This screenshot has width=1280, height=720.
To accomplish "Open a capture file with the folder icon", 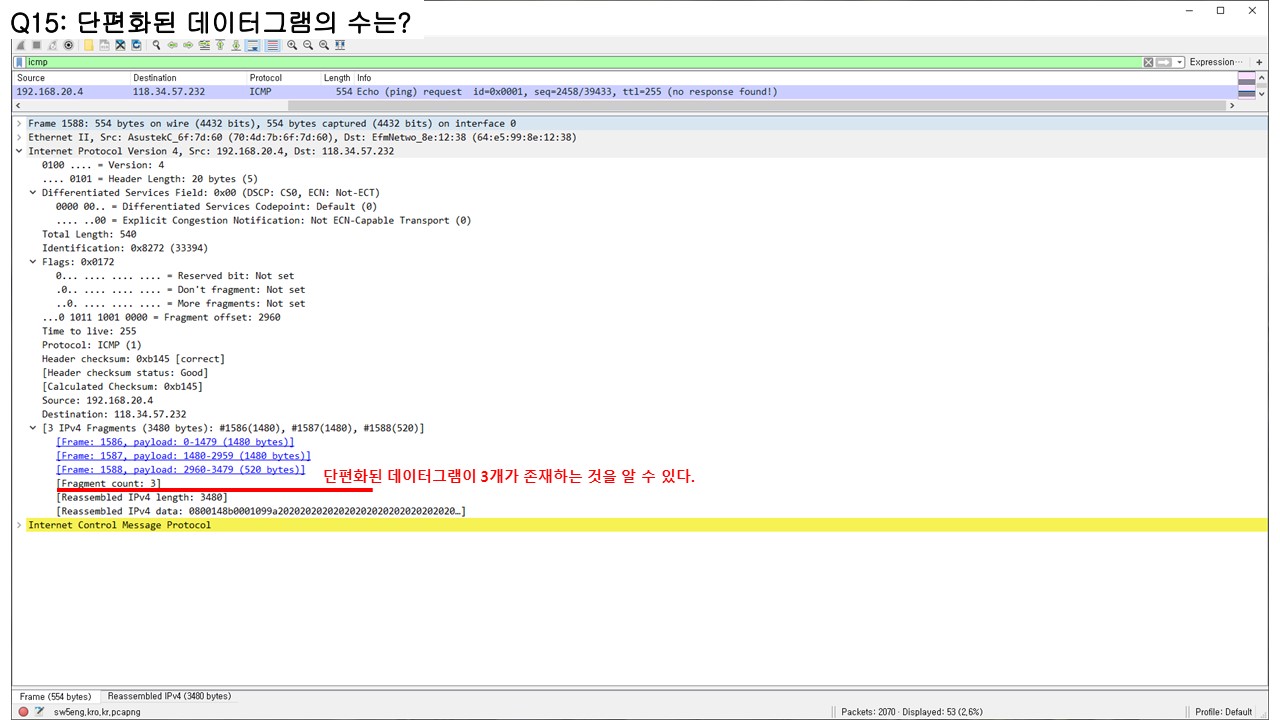I will pos(89,45).
